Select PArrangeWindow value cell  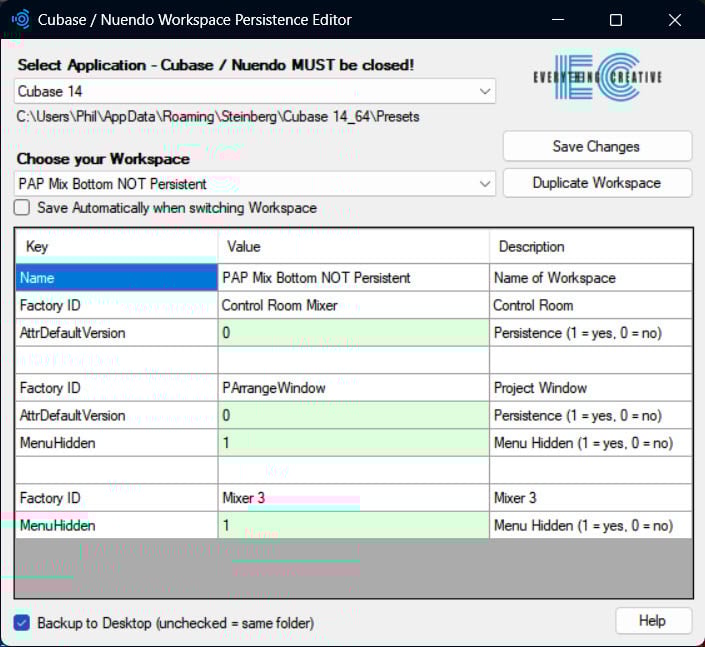(x=354, y=388)
